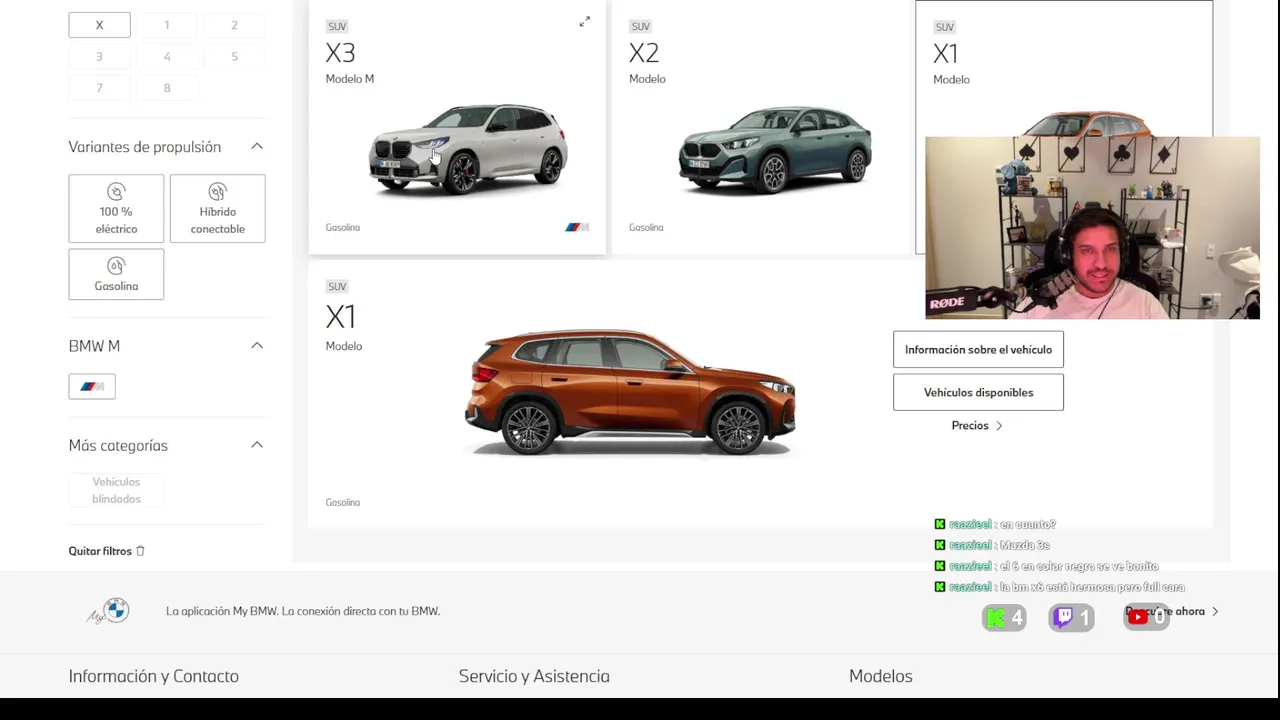
Task: Click the Gasolina label under the X2 card
Action: point(646,227)
